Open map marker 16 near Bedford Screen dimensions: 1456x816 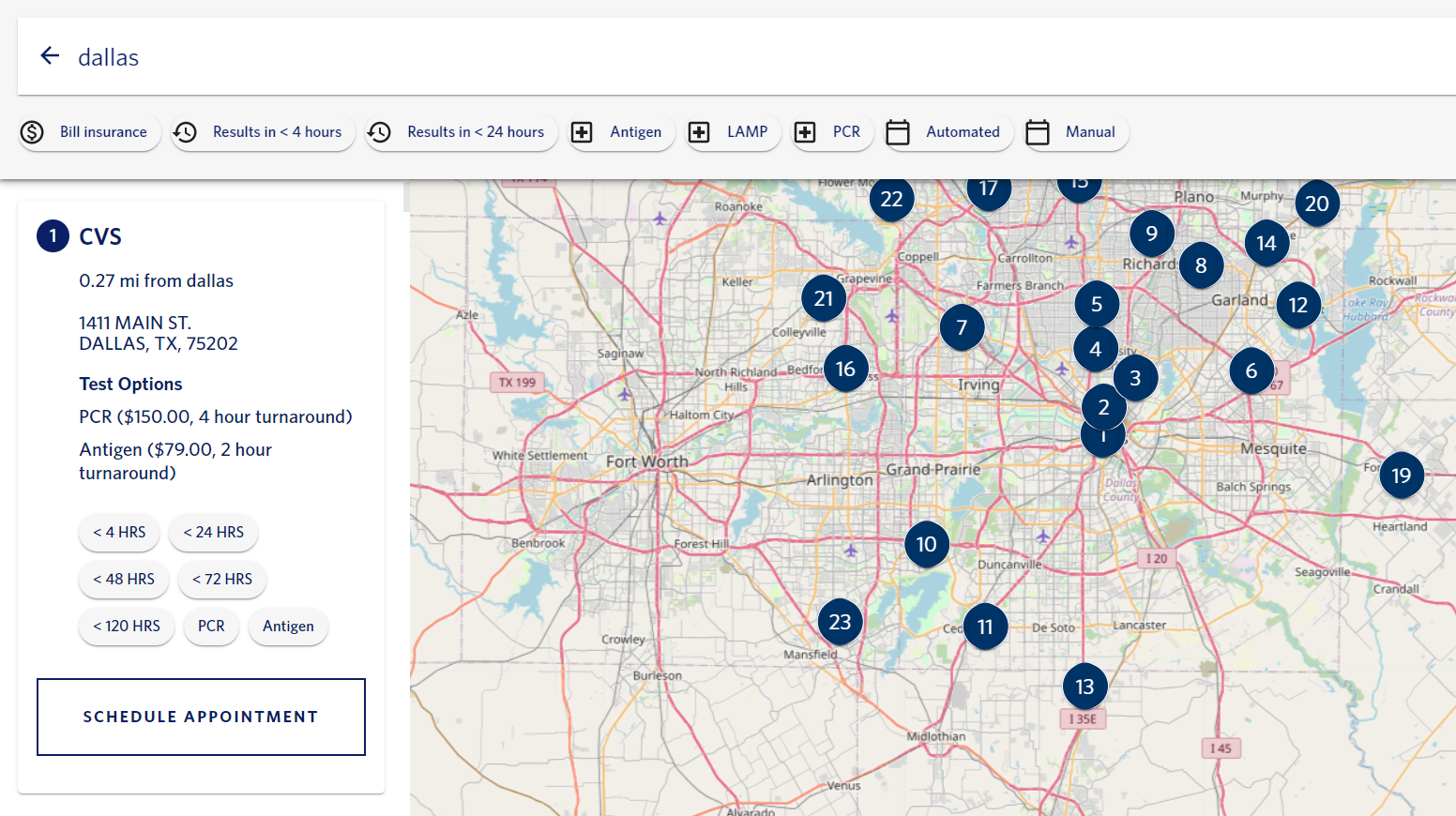pyautogui.click(x=845, y=369)
